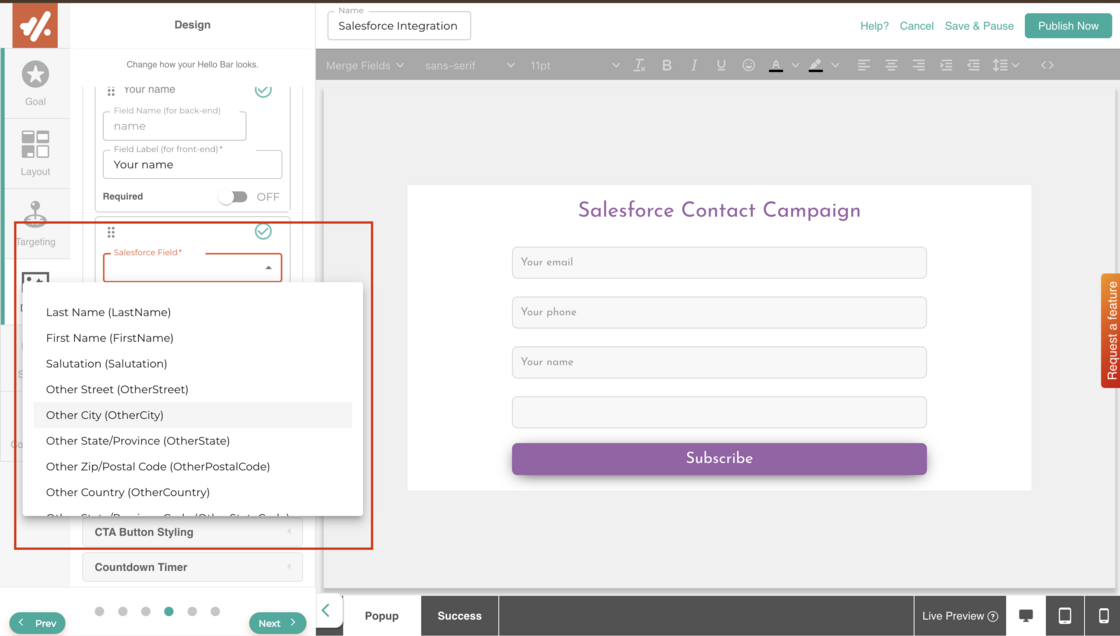This screenshot has height=636, width=1120.
Task: Decrease text indent
Action: [x=973, y=65]
